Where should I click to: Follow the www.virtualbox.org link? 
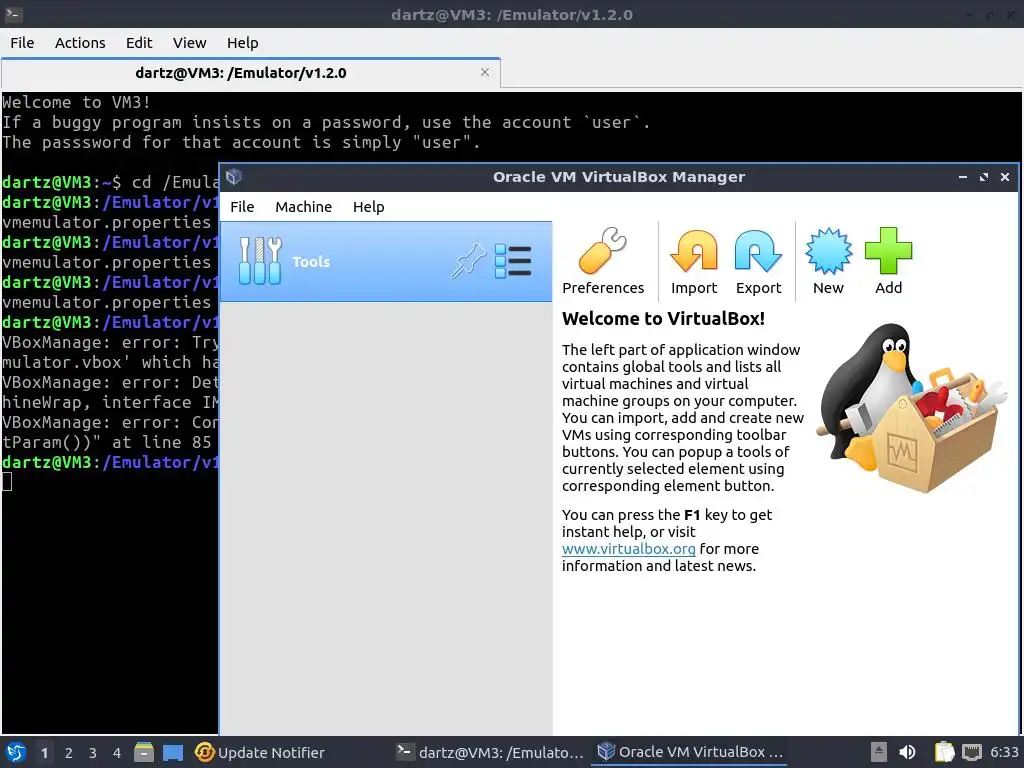[x=628, y=549]
